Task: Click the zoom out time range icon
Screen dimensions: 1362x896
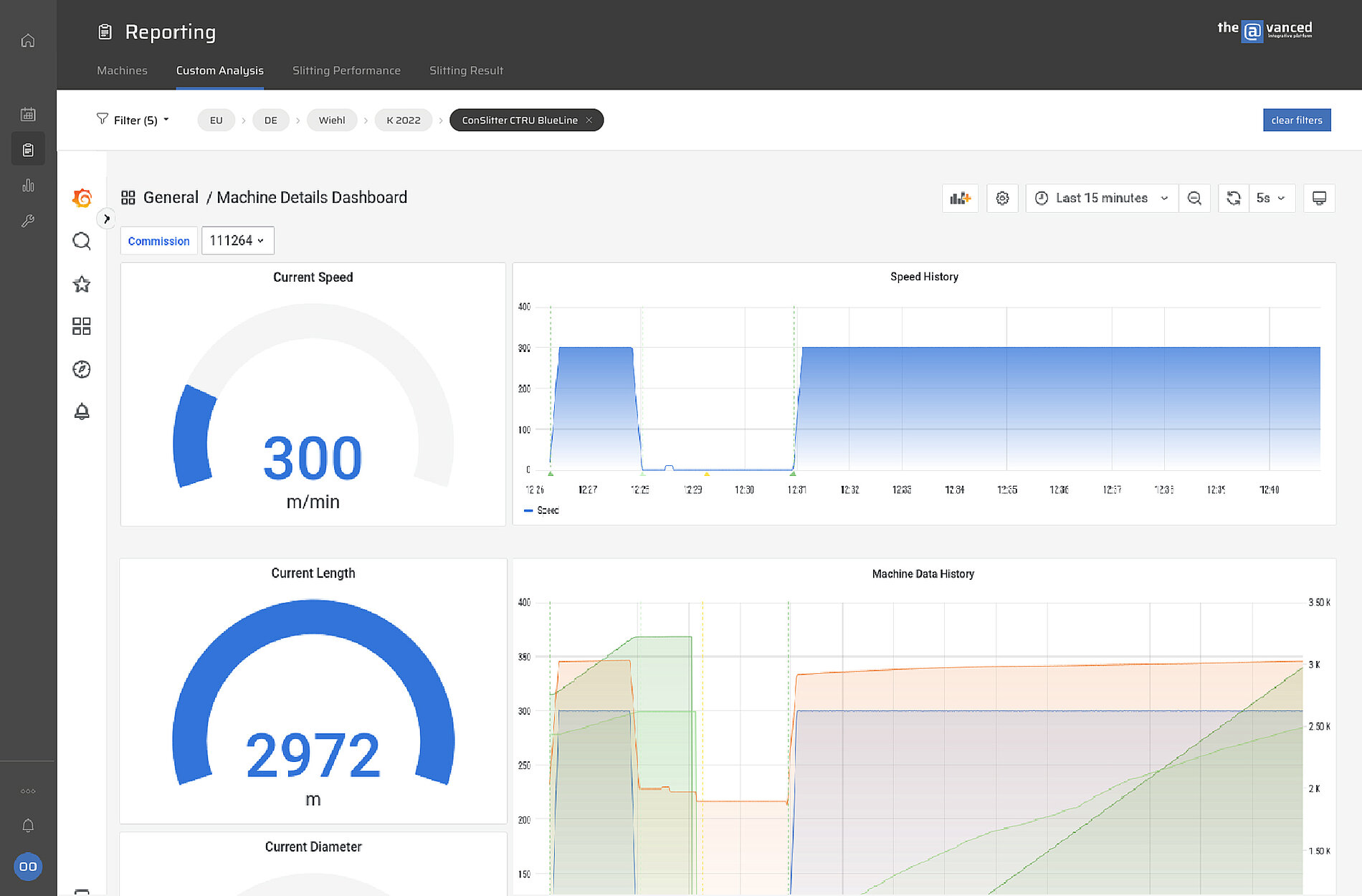Action: pos(1194,199)
